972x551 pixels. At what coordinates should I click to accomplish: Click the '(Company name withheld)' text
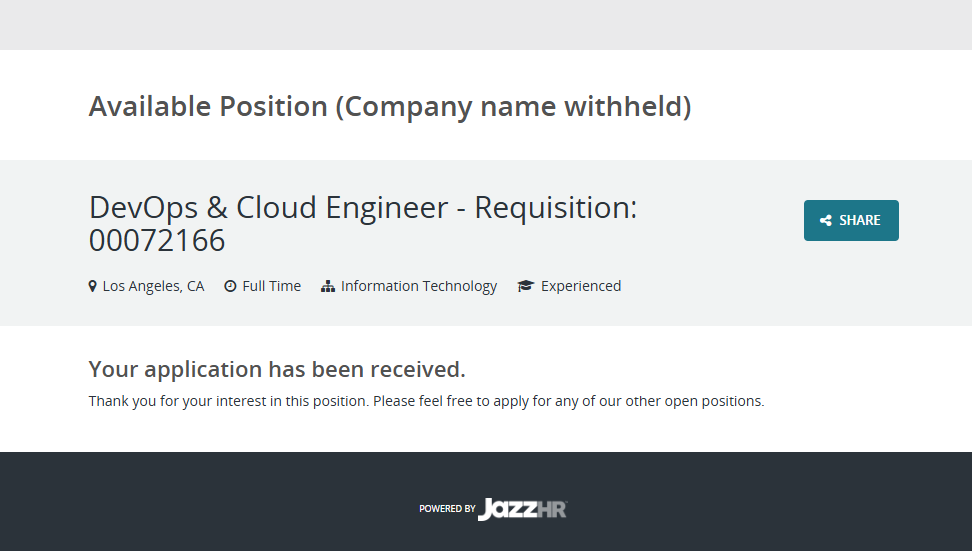click(512, 106)
